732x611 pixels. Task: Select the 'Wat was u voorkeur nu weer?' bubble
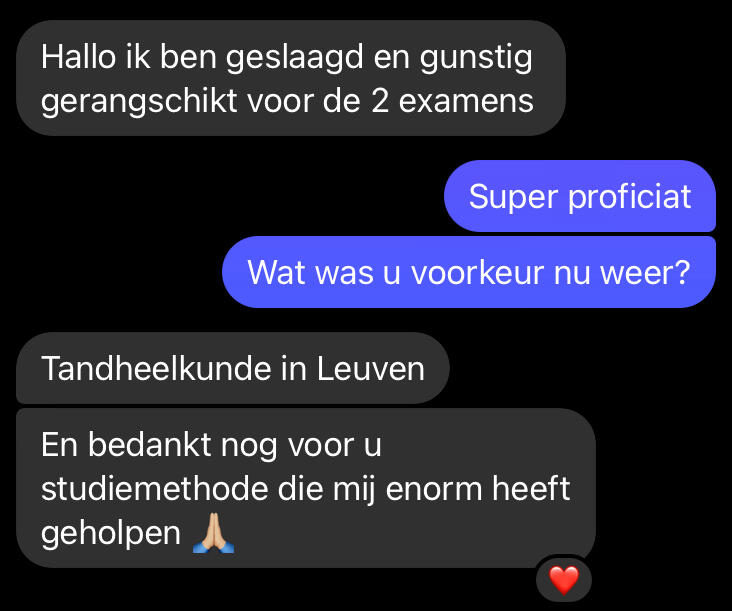(469, 272)
